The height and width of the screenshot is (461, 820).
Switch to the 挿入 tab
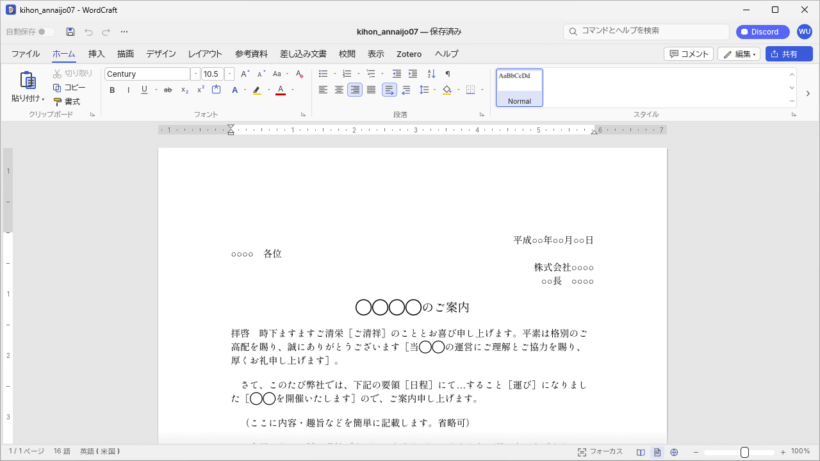click(x=96, y=54)
